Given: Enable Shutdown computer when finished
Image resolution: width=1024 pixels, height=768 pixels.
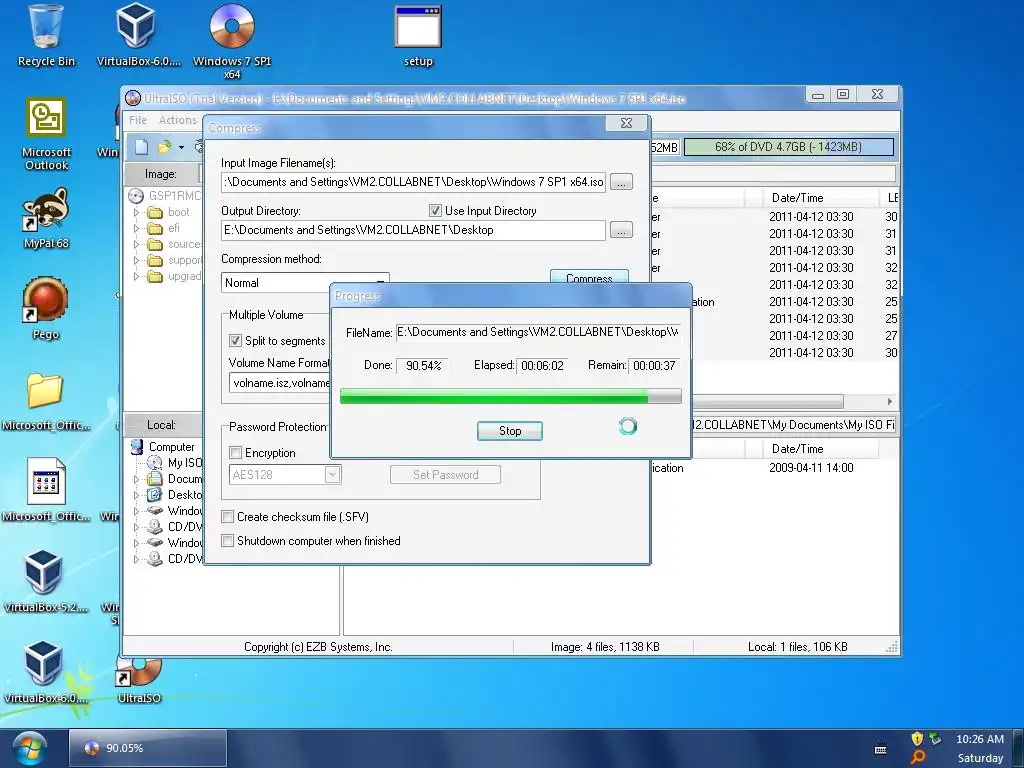Looking at the screenshot, I should [x=227, y=541].
